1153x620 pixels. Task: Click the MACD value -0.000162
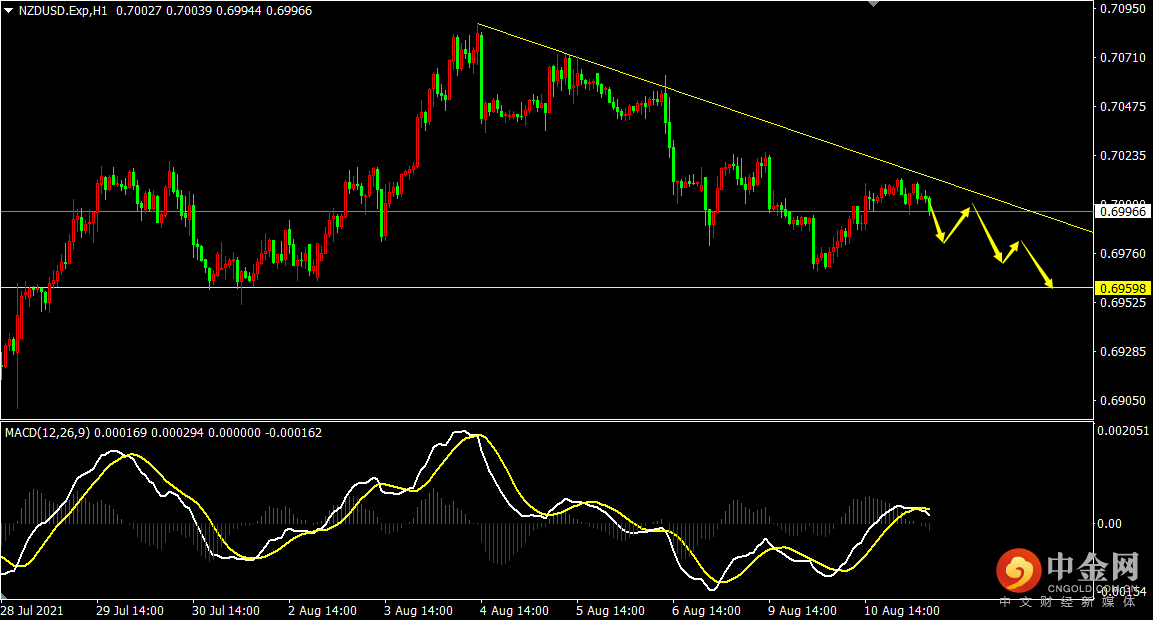tap(293, 433)
